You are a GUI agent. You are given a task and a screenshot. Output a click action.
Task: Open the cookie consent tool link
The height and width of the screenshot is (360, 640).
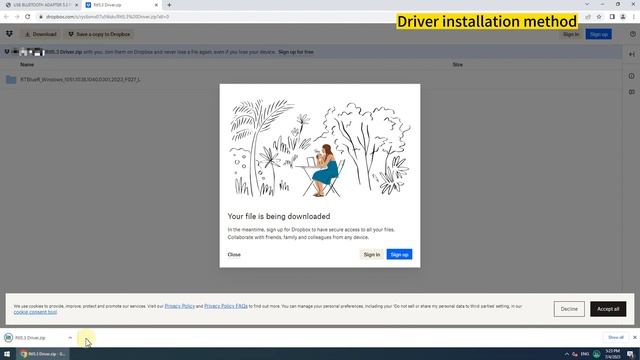click(x=35, y=312)
